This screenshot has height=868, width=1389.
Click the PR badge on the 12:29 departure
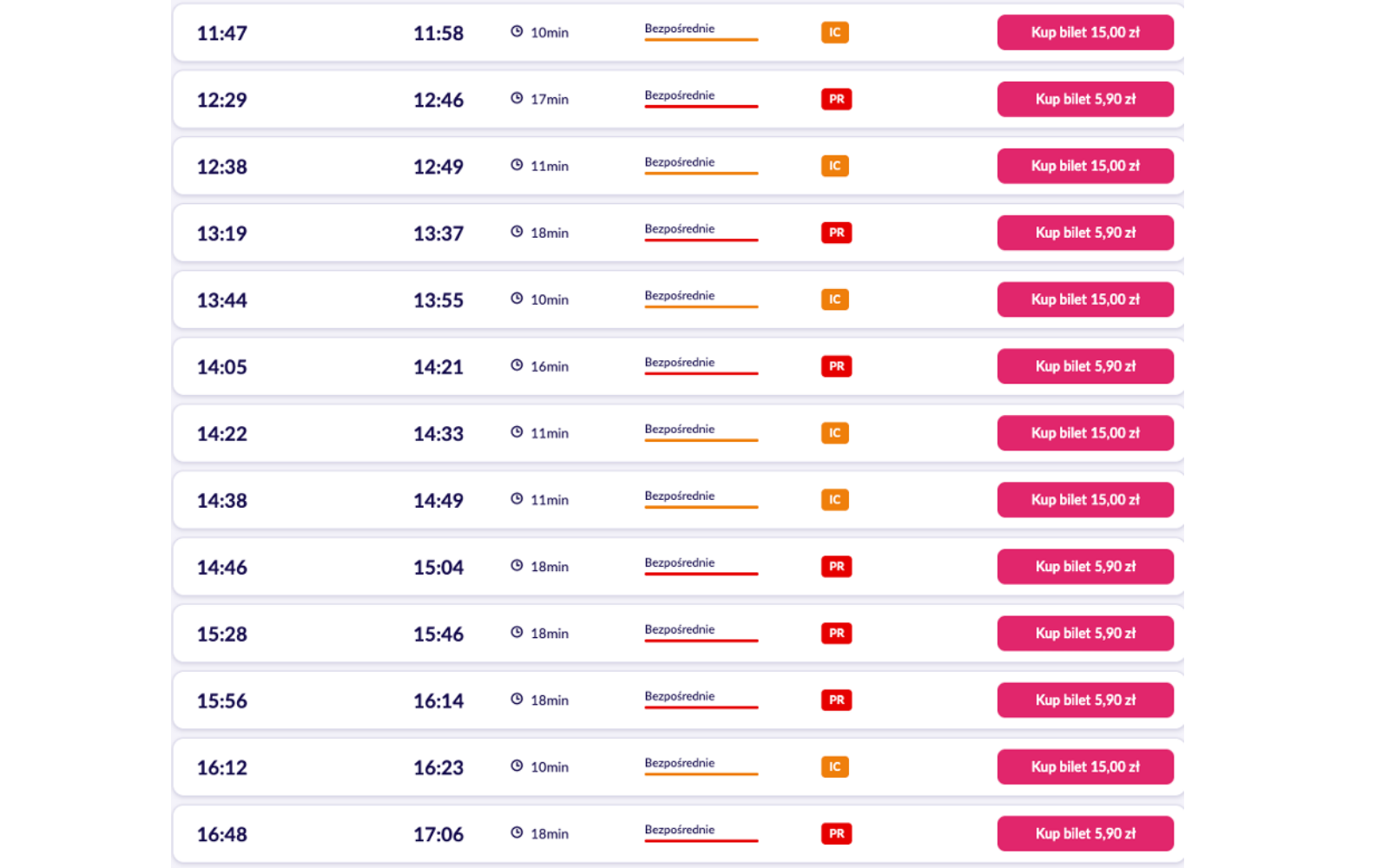[x=836, y=99]
